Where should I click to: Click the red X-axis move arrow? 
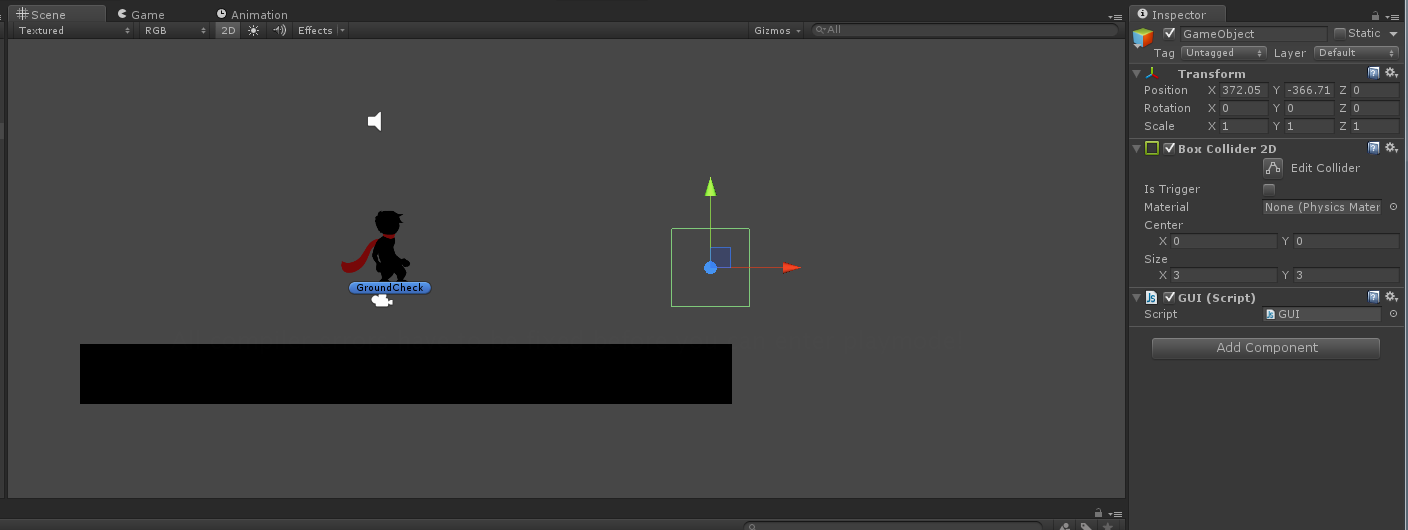(791, 267)
